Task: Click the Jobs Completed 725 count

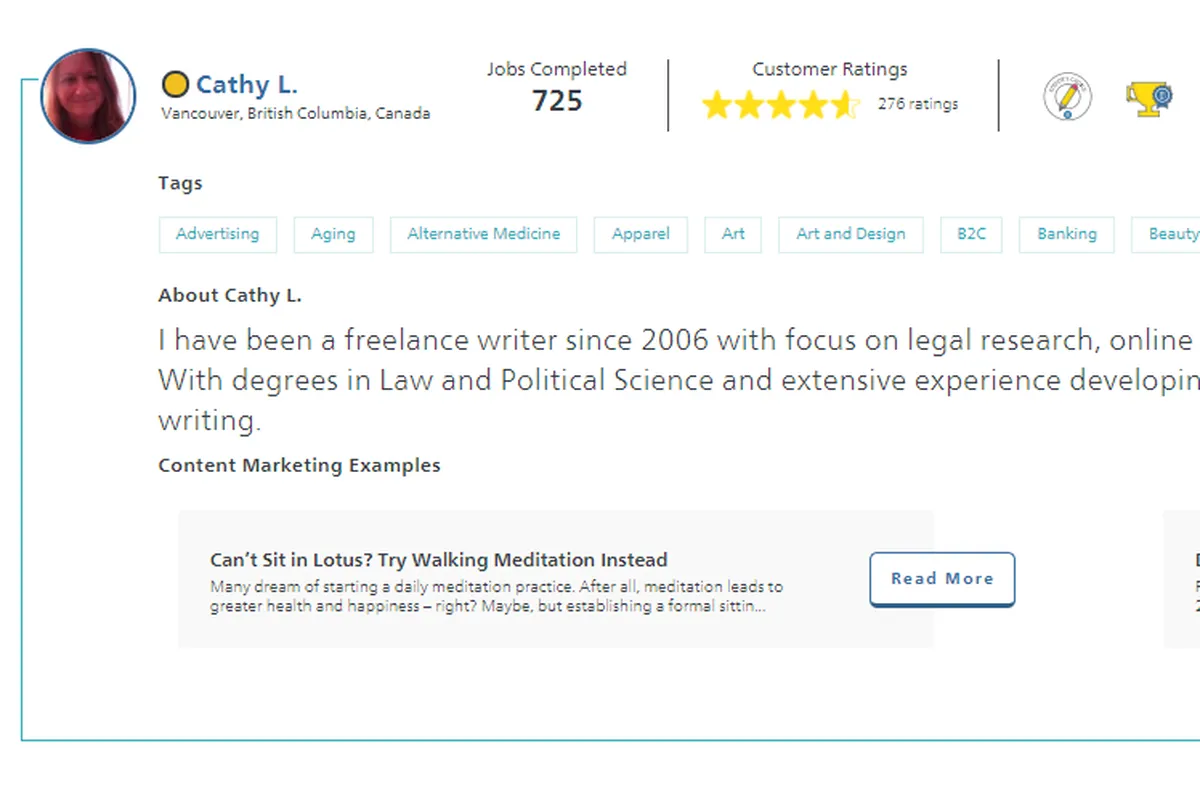Action: pyautogui.click(x=557, y=101)
